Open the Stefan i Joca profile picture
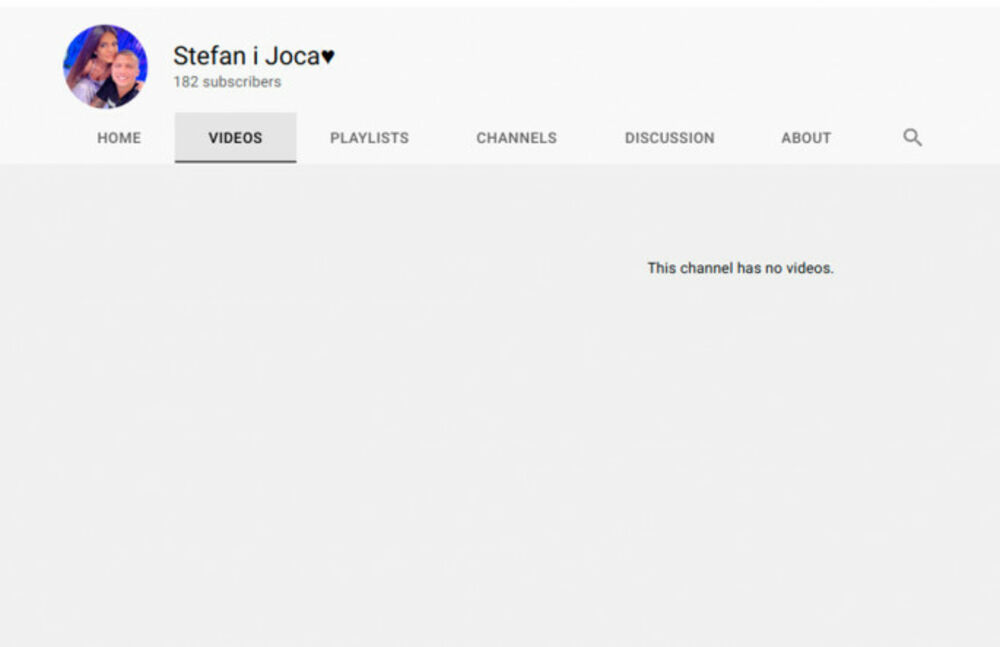The width and height of the screenshot is (1000, 647). pyautogui.click(x=105, y=67)
